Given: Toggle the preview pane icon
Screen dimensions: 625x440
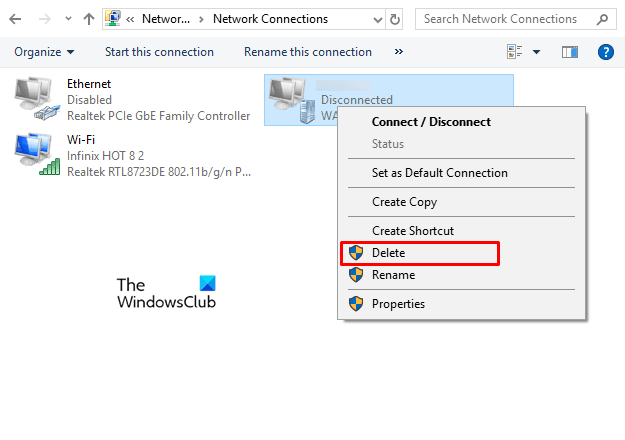Looking at the screenshot, I should (570, 52).
